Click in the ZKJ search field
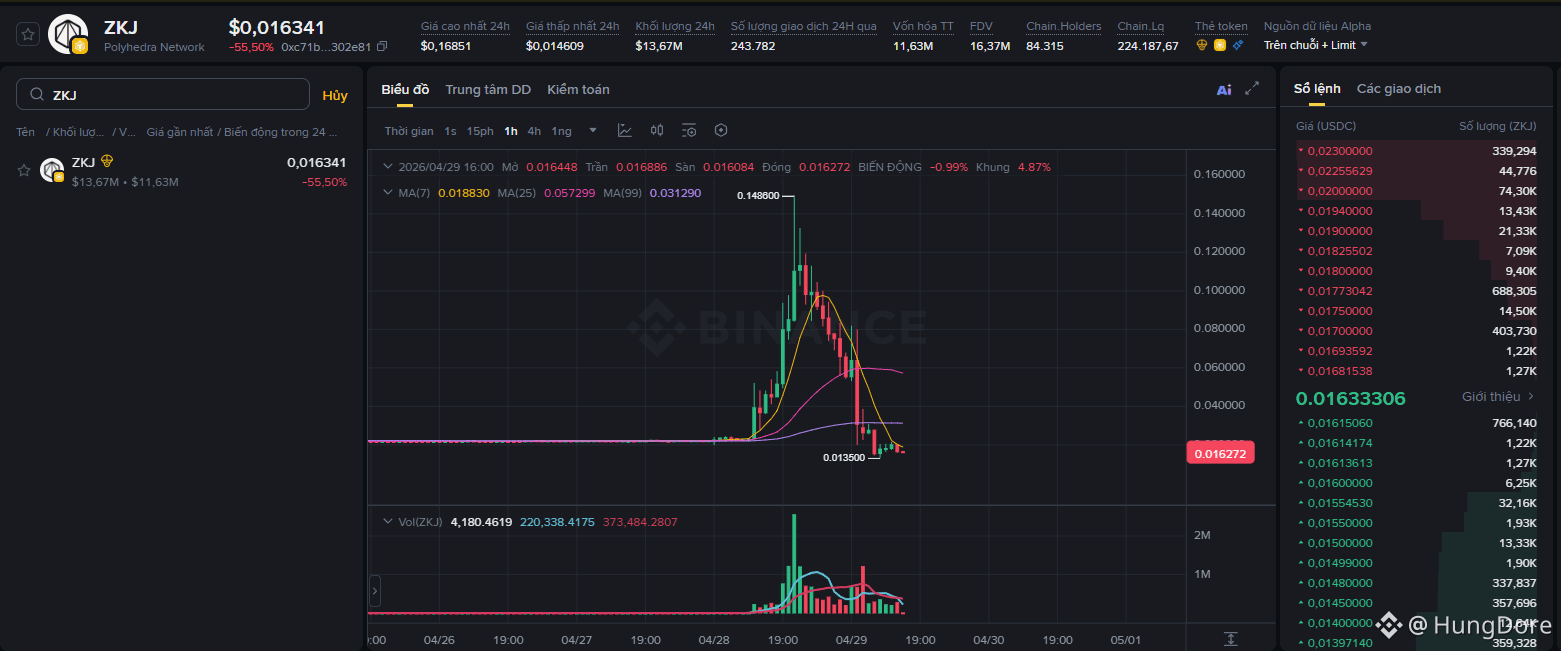1561x651 pixels. (163, 94)
